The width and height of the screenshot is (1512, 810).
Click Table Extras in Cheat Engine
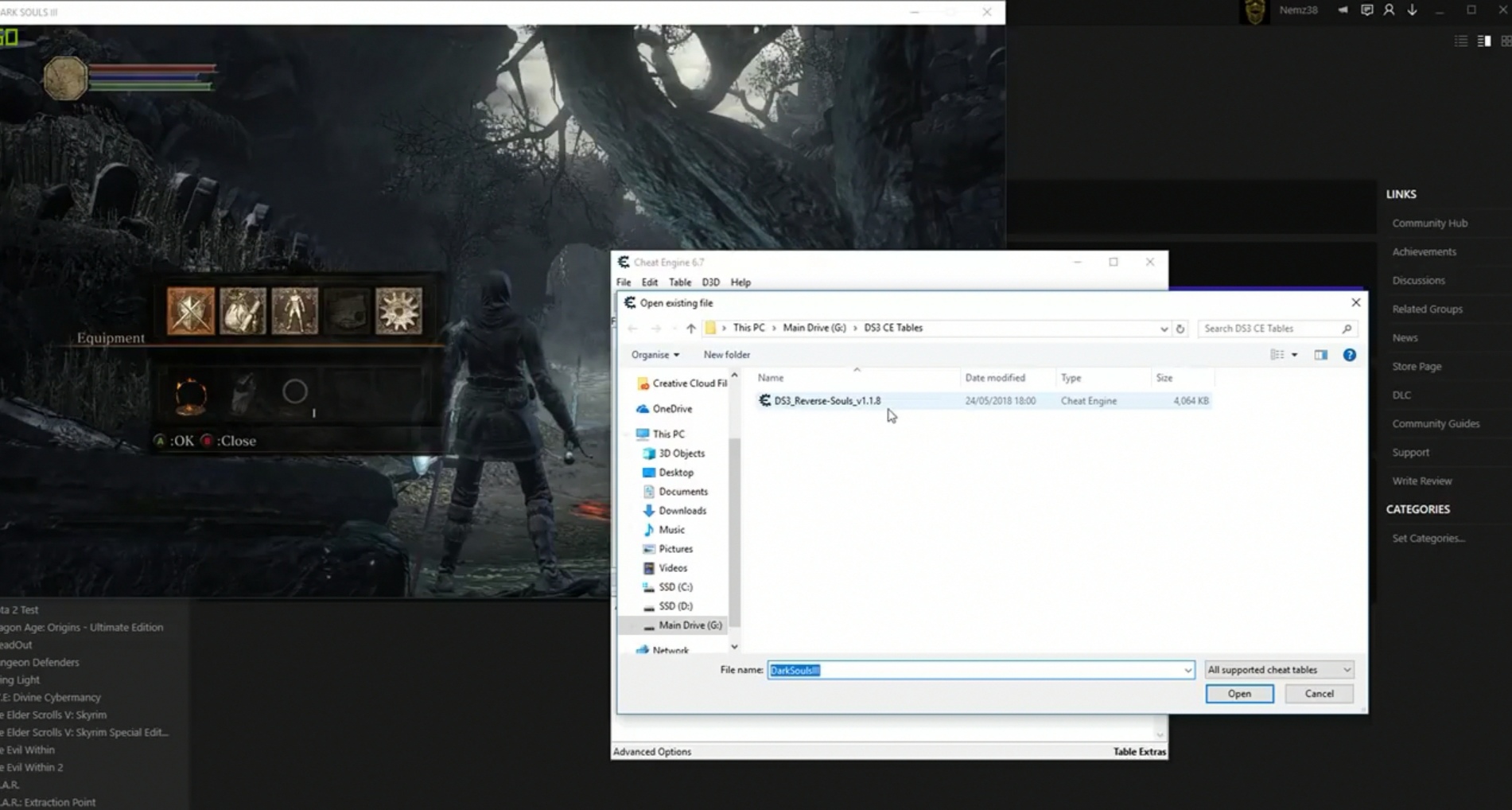[x=1139, y=752]
